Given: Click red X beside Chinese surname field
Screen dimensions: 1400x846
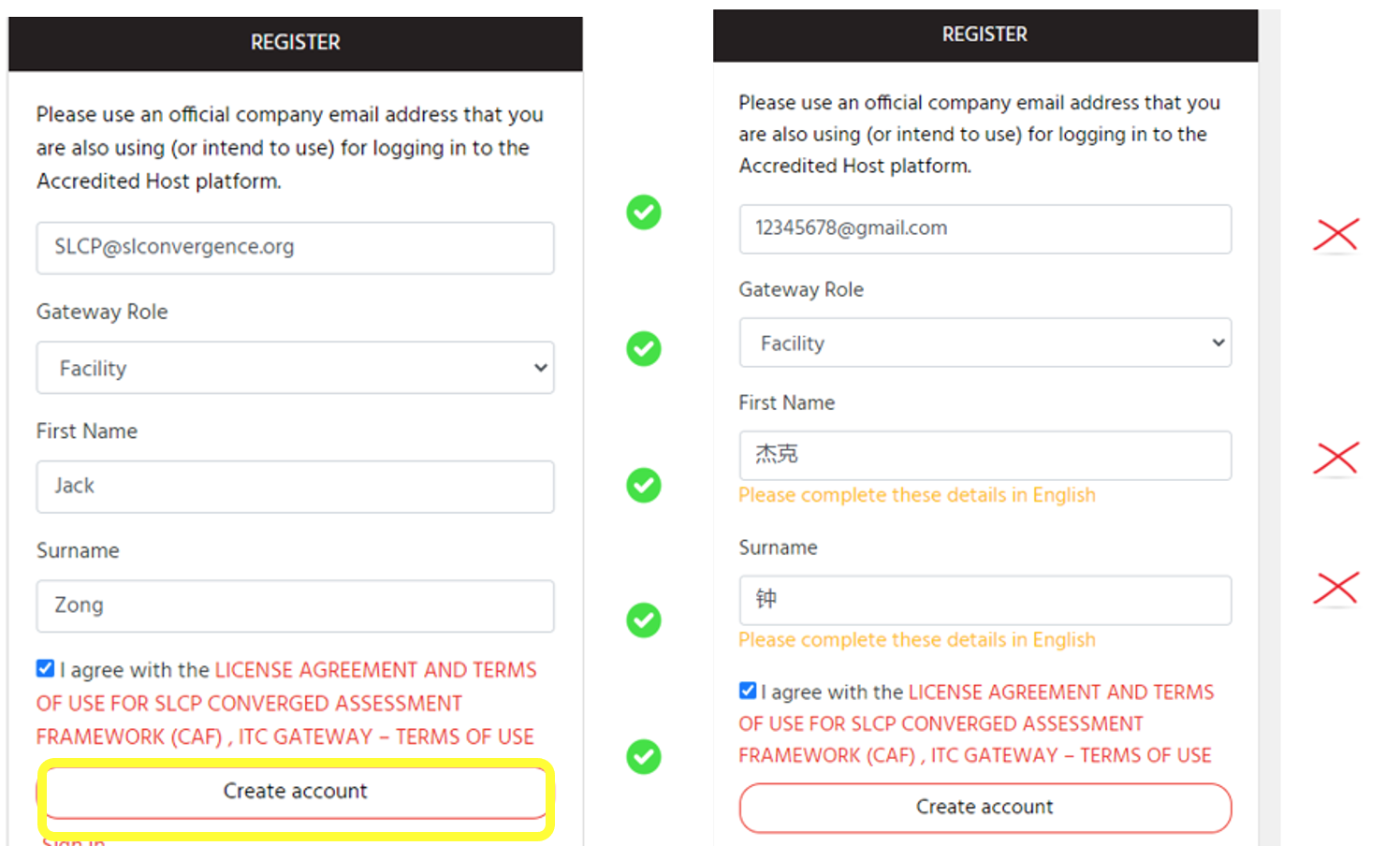Looking at the screenshot, I should click(x=1336, y=589).
